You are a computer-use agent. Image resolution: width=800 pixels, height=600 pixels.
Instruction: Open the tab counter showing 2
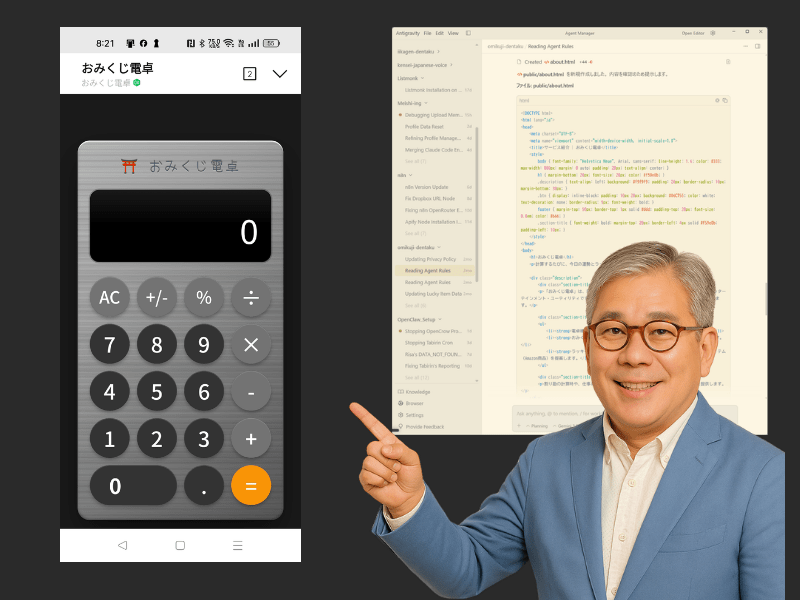249,74
